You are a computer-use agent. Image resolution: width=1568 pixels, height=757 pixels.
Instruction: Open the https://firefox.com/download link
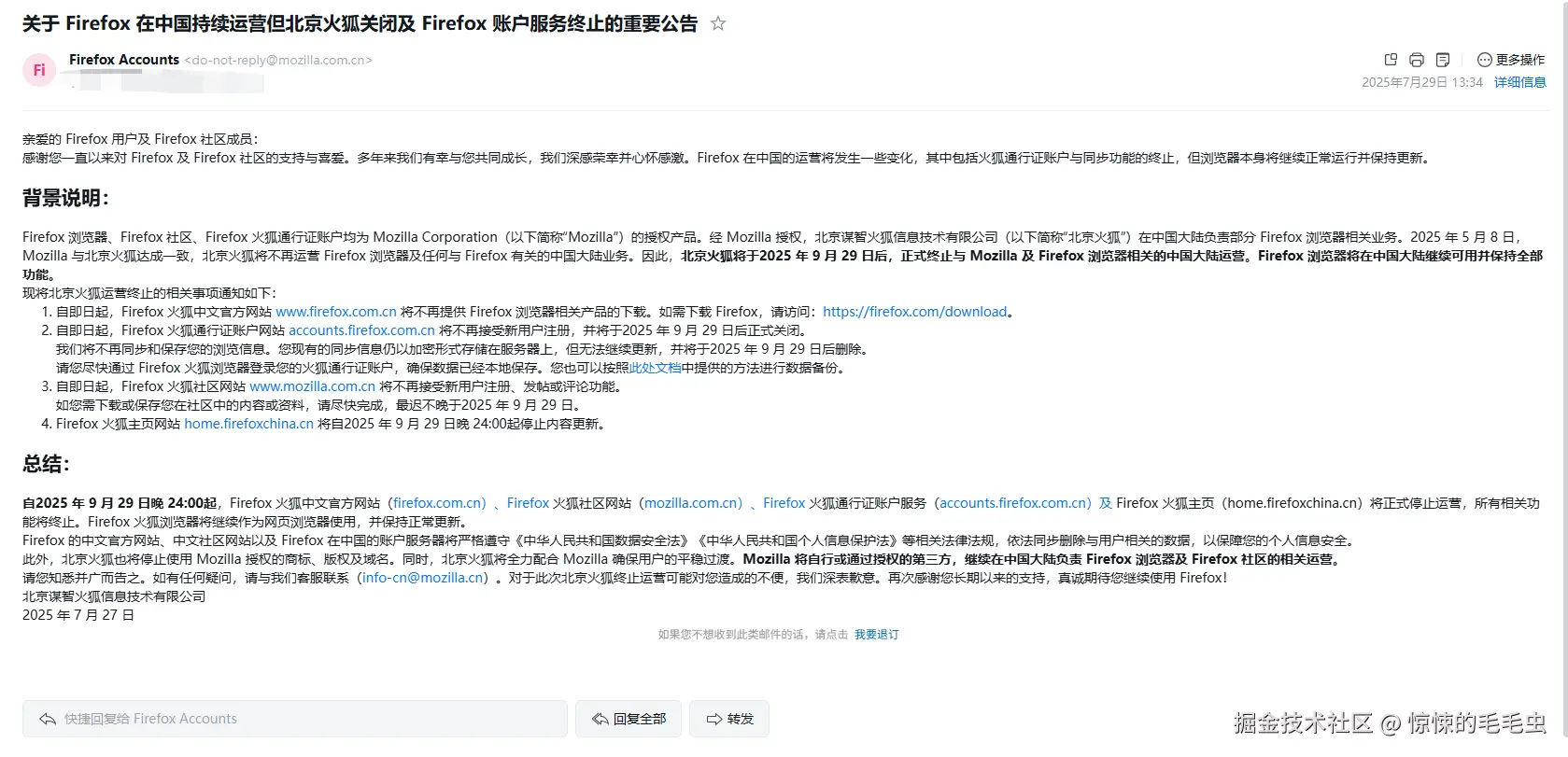point(915,312)
